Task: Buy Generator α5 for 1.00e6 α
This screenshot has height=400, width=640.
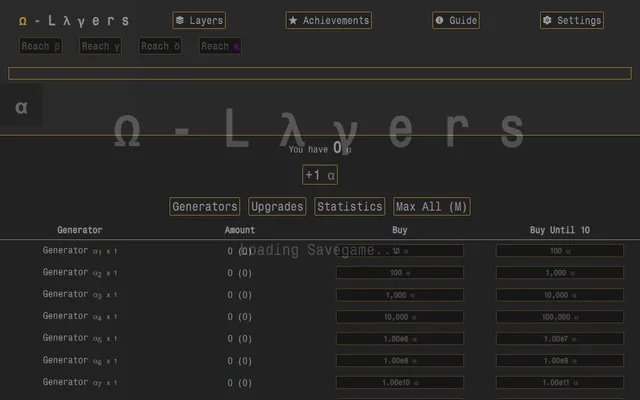Action: 400,339
